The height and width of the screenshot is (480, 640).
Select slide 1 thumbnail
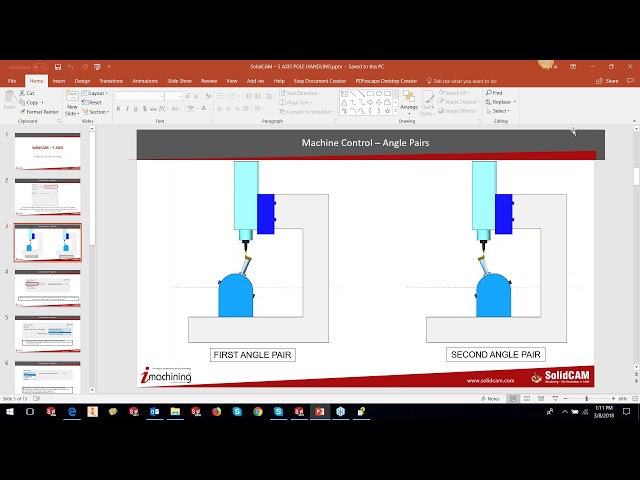48,151
